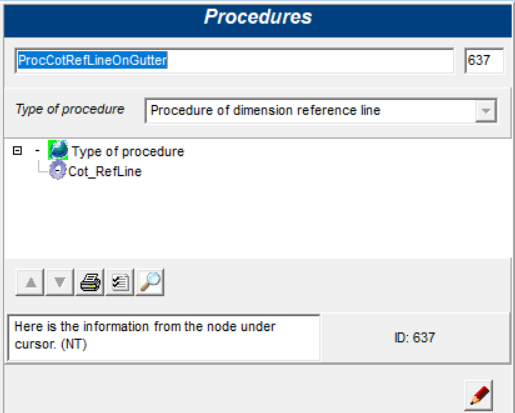Image resolution: width=515 pixels, height=413 pixels.
Task: Click the printer icon button
Action: [x=90, y=282]
